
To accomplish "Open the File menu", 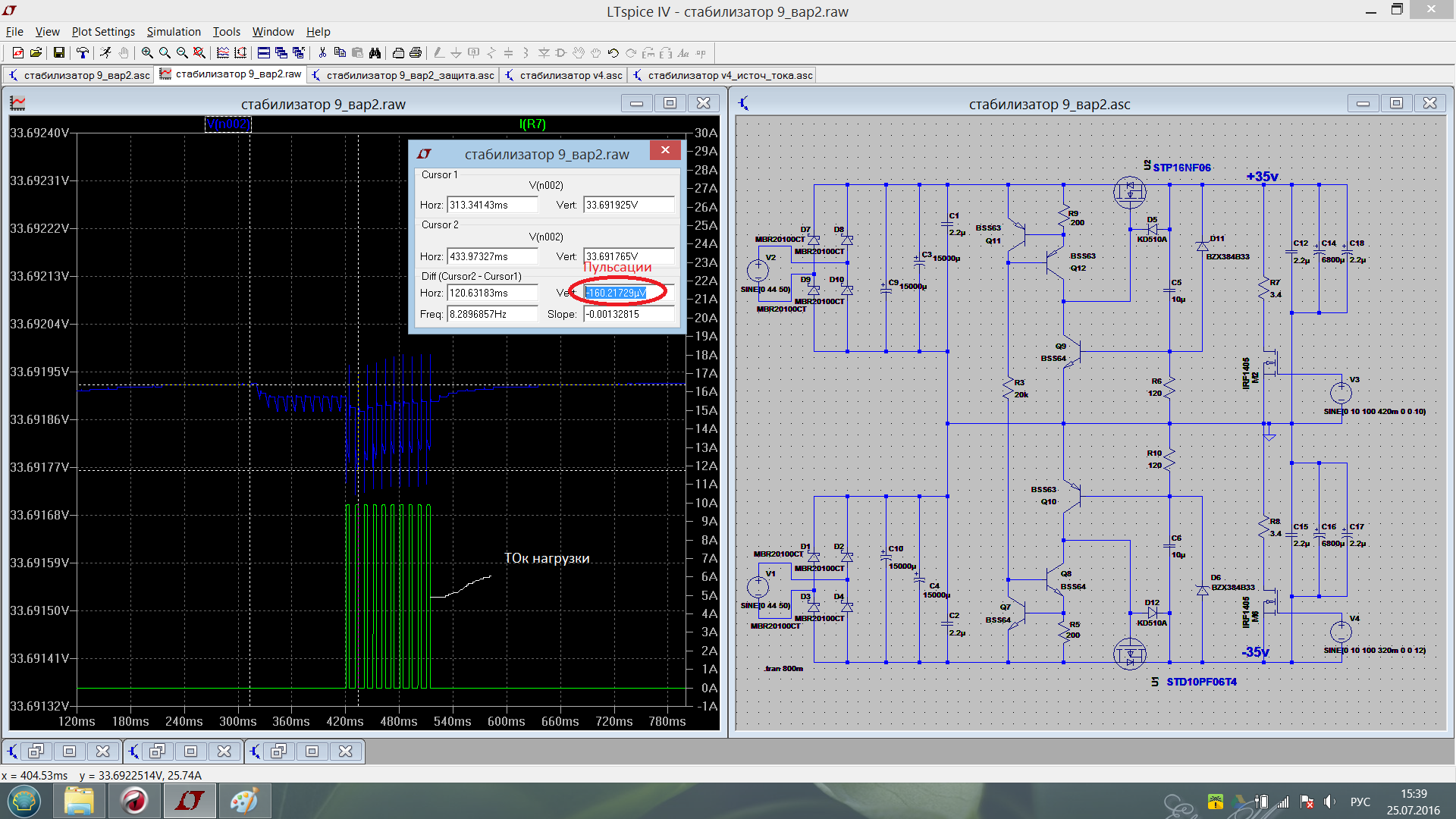I will (14, 32).
